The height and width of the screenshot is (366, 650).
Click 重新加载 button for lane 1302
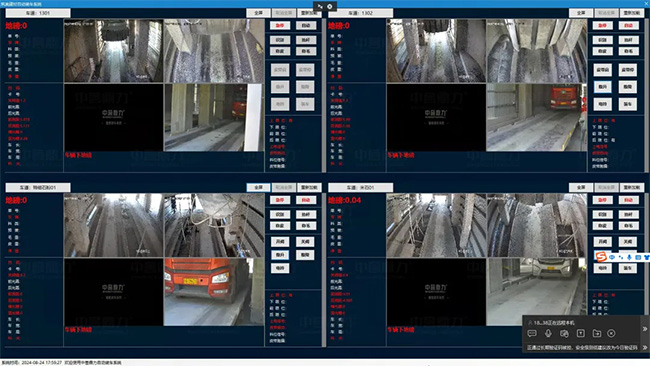click(632, 13)
